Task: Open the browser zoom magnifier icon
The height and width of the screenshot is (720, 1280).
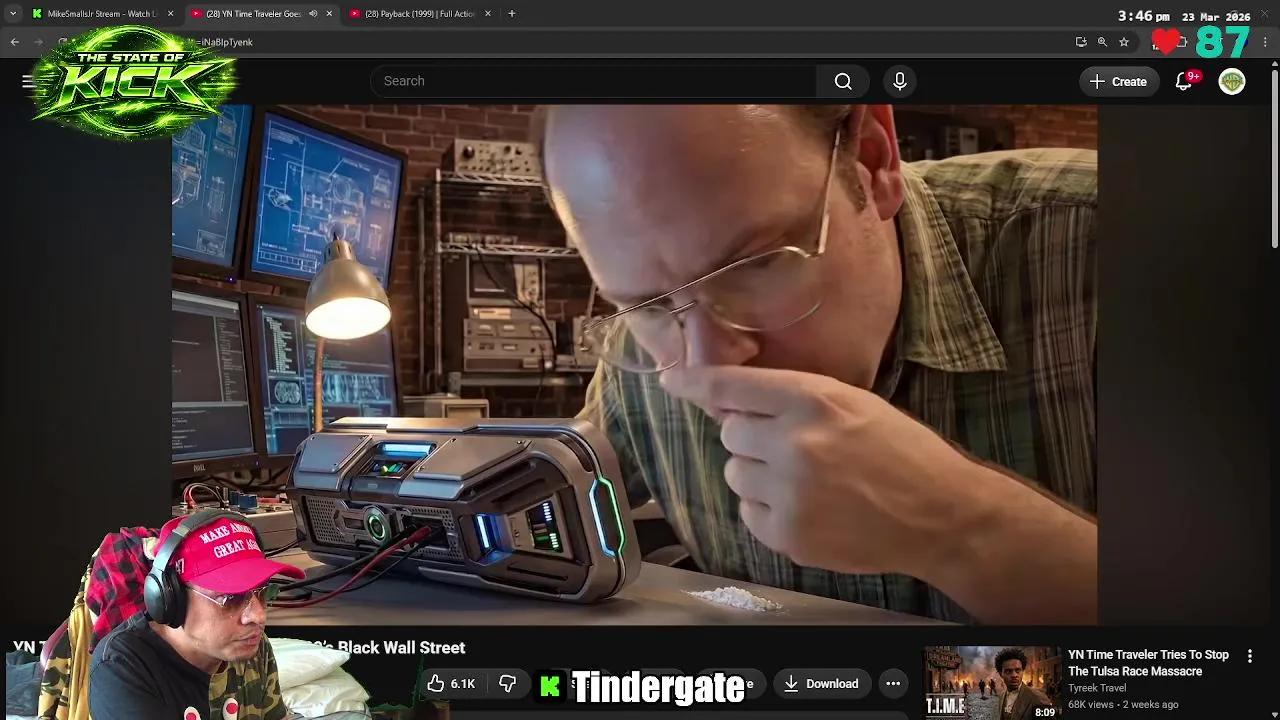Action: [1102, 42]
